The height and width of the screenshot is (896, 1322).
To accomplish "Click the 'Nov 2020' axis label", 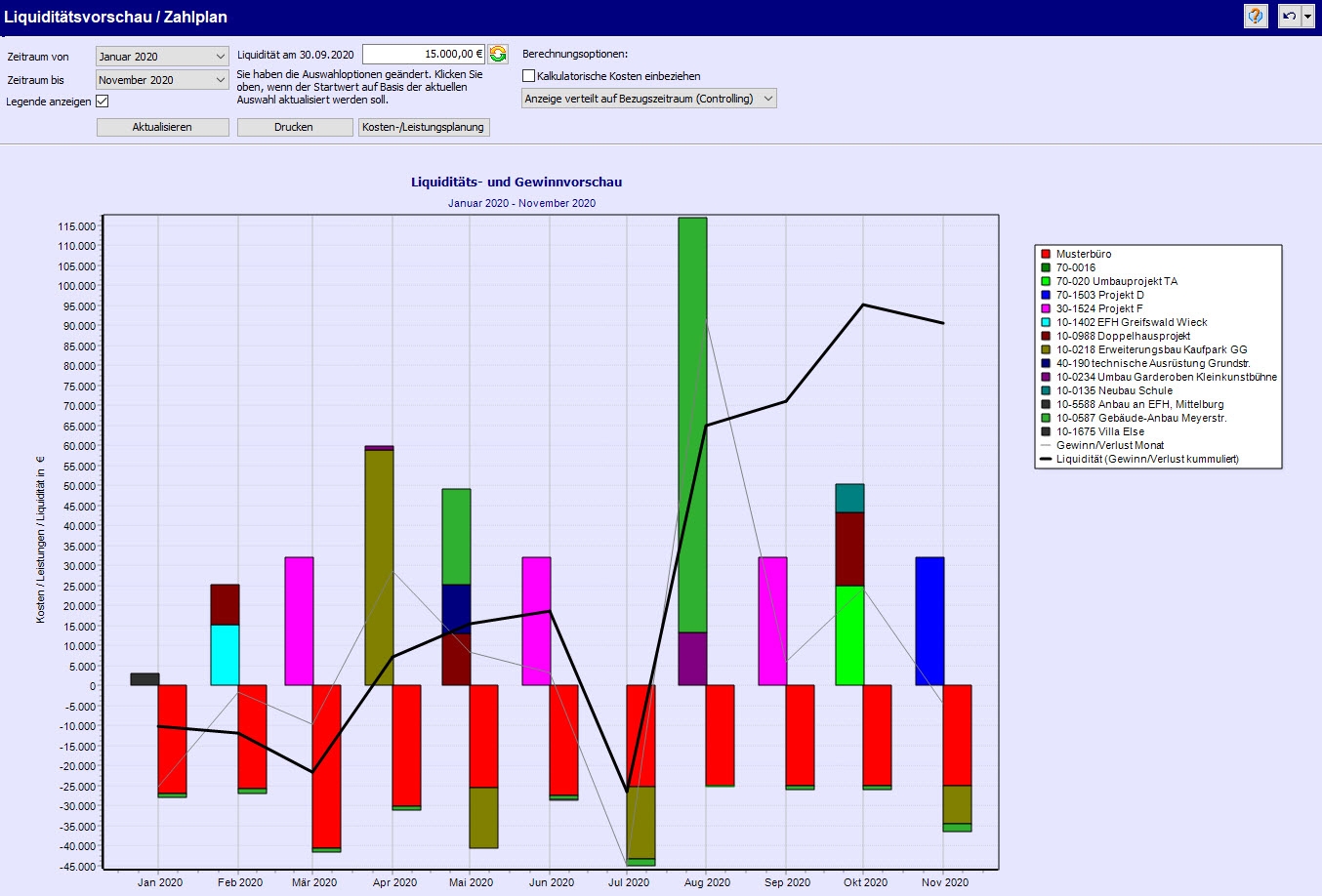I will coord(945,882).
